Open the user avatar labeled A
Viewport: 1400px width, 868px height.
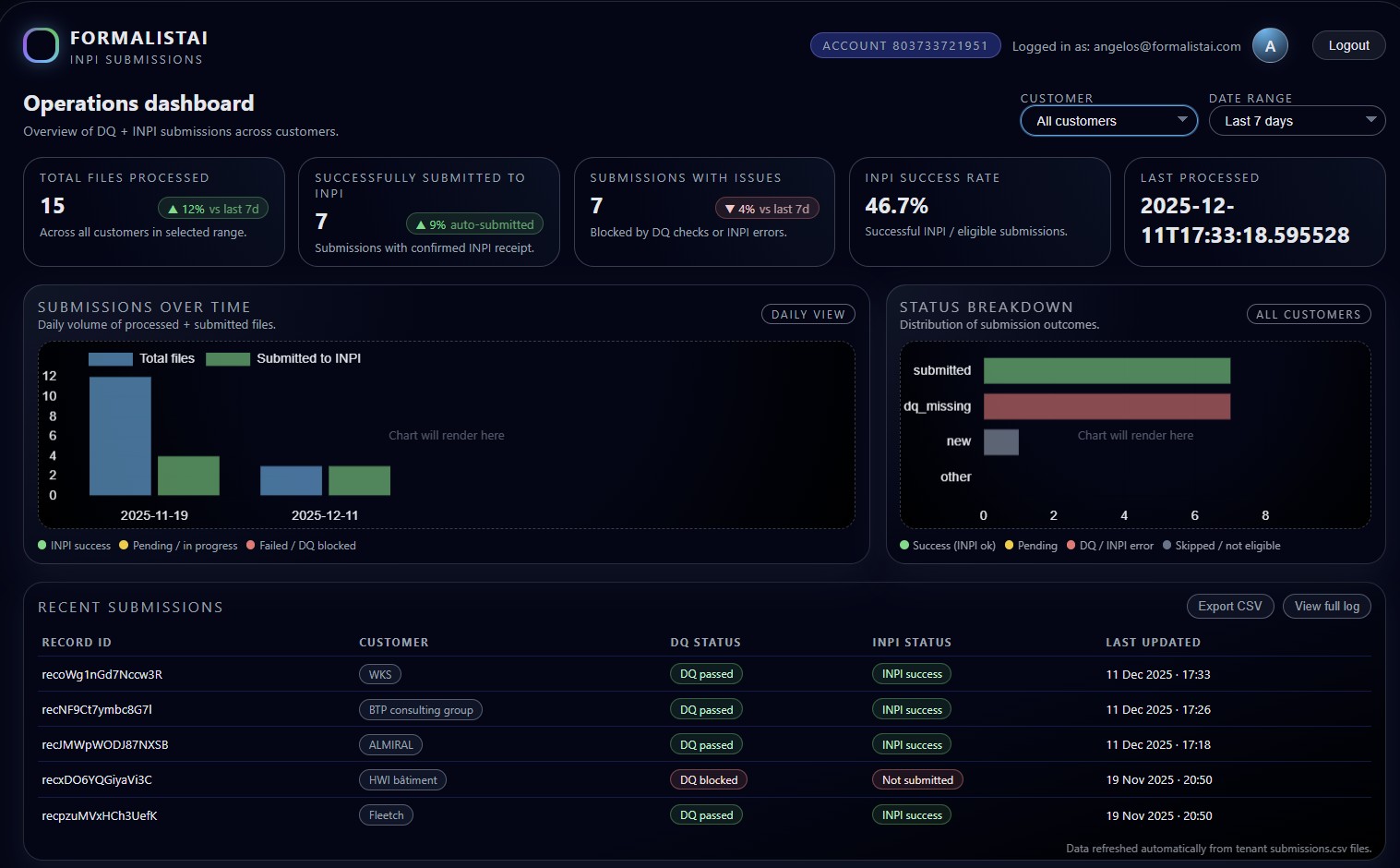pos(1270,45)
